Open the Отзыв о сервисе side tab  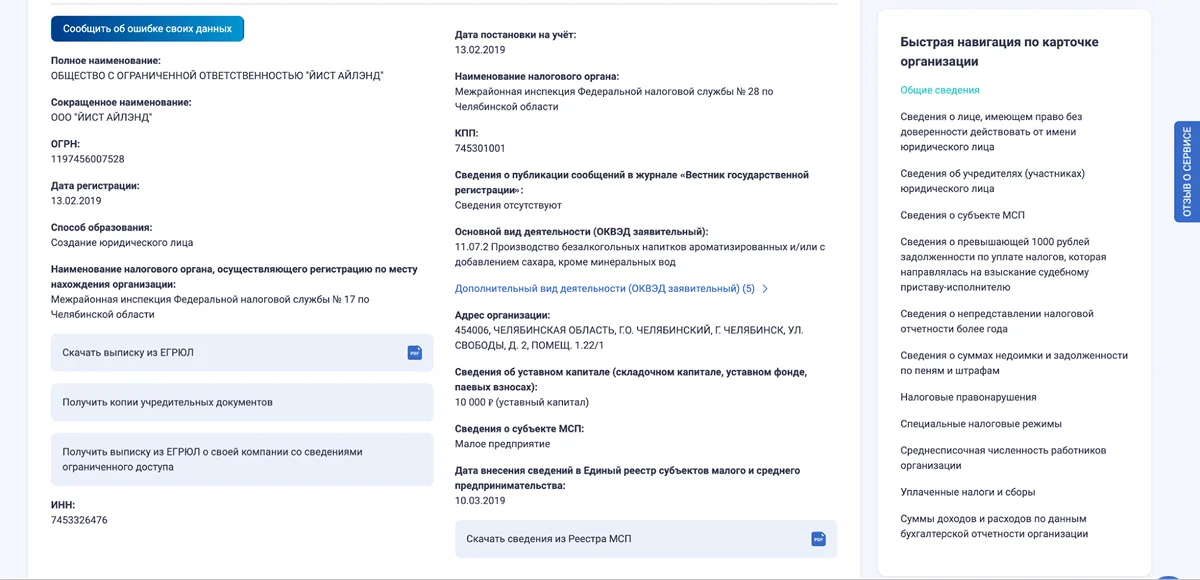1187,172
